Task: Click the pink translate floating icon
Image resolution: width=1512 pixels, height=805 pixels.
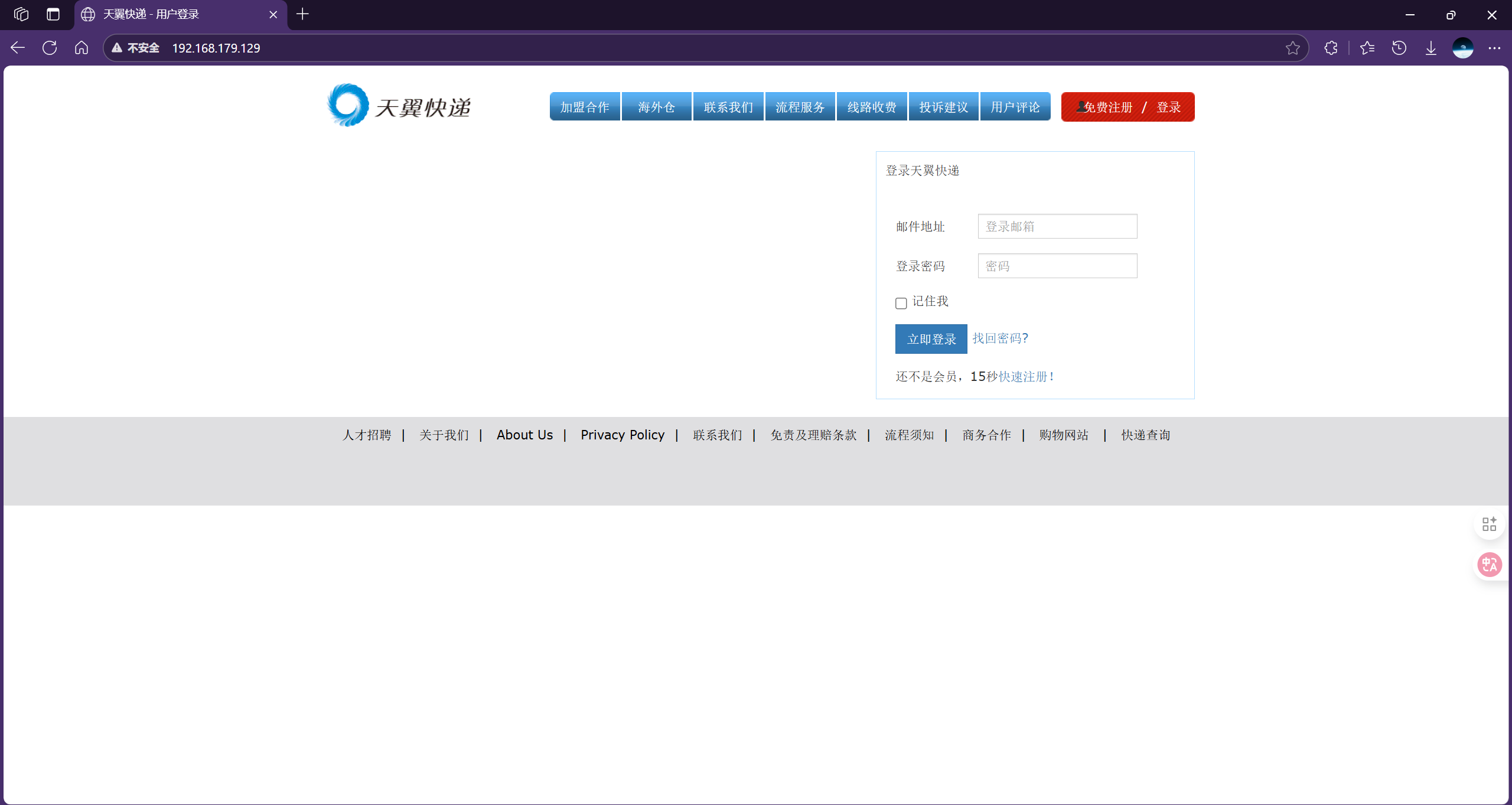Action: point(1490,565)
